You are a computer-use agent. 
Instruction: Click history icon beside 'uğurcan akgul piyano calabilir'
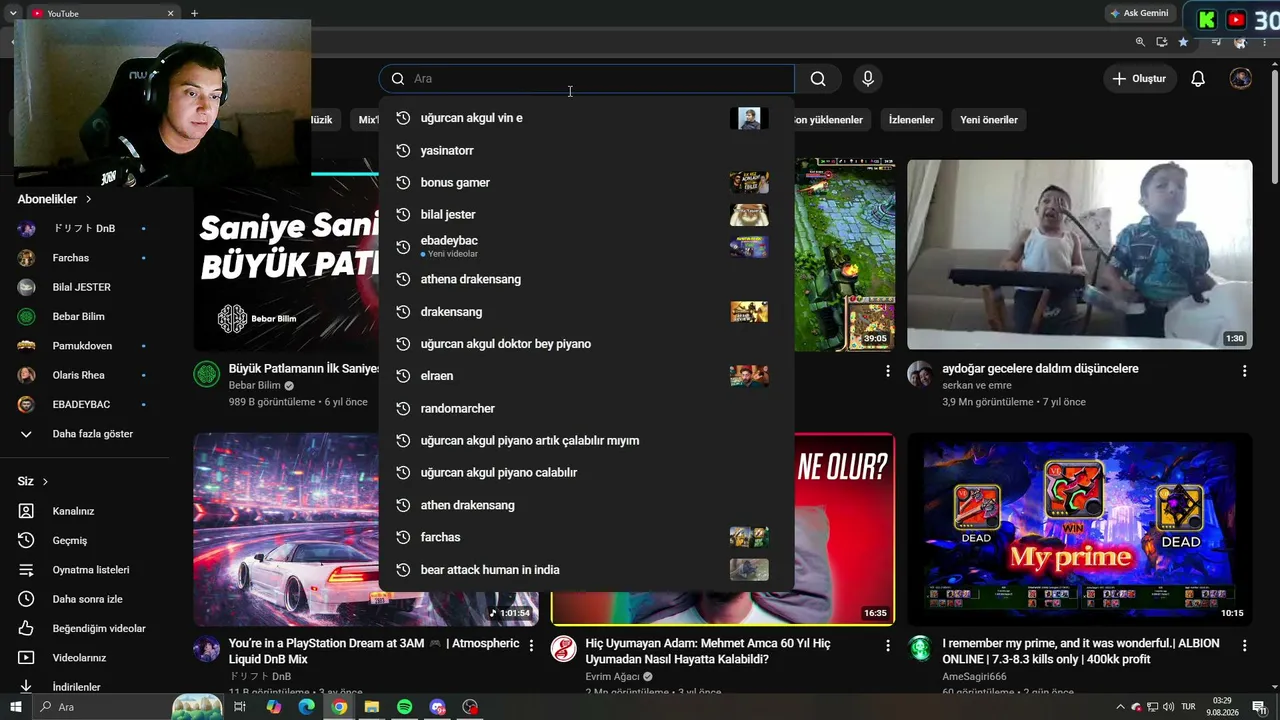404,473
